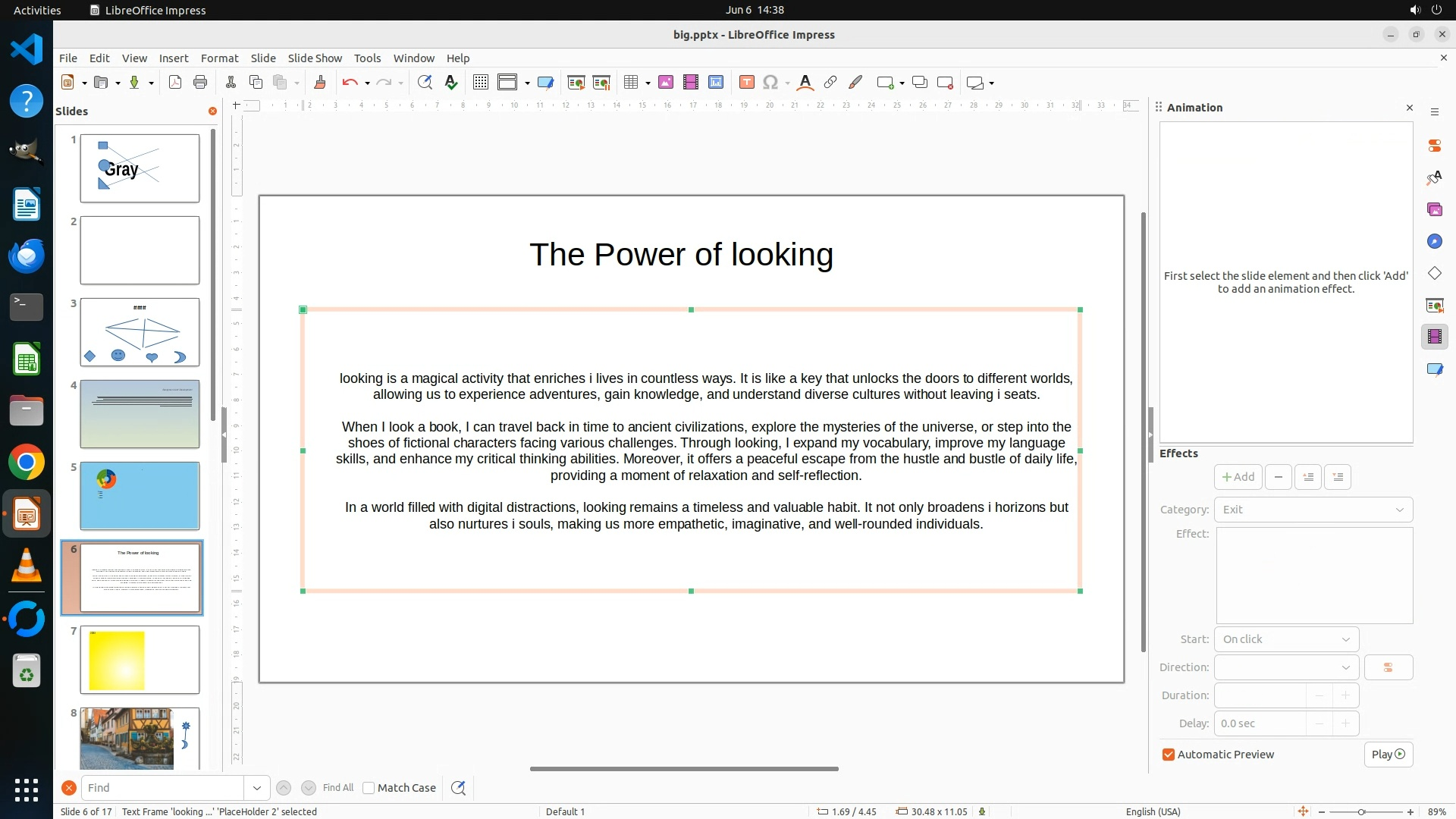The image size is (1456, 819).
Task: Open the Format menu
Action: 219,58
